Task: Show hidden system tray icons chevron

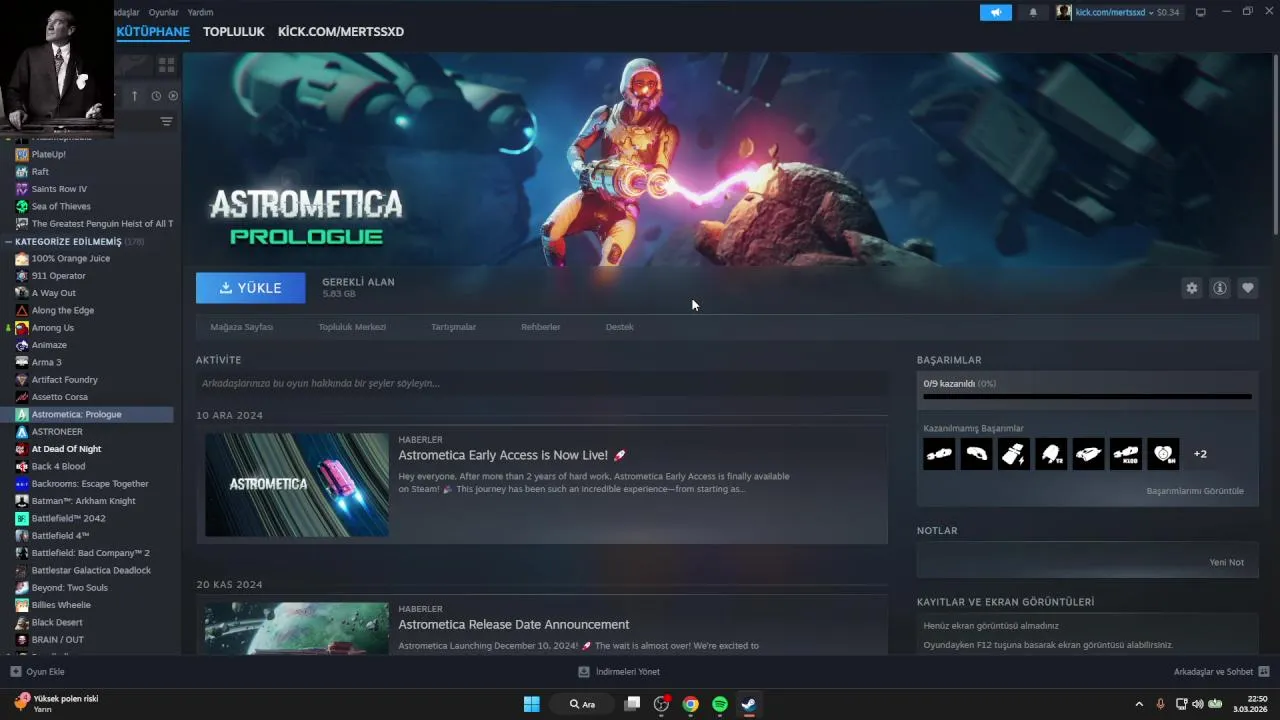Action: [x=1139, y=704]
